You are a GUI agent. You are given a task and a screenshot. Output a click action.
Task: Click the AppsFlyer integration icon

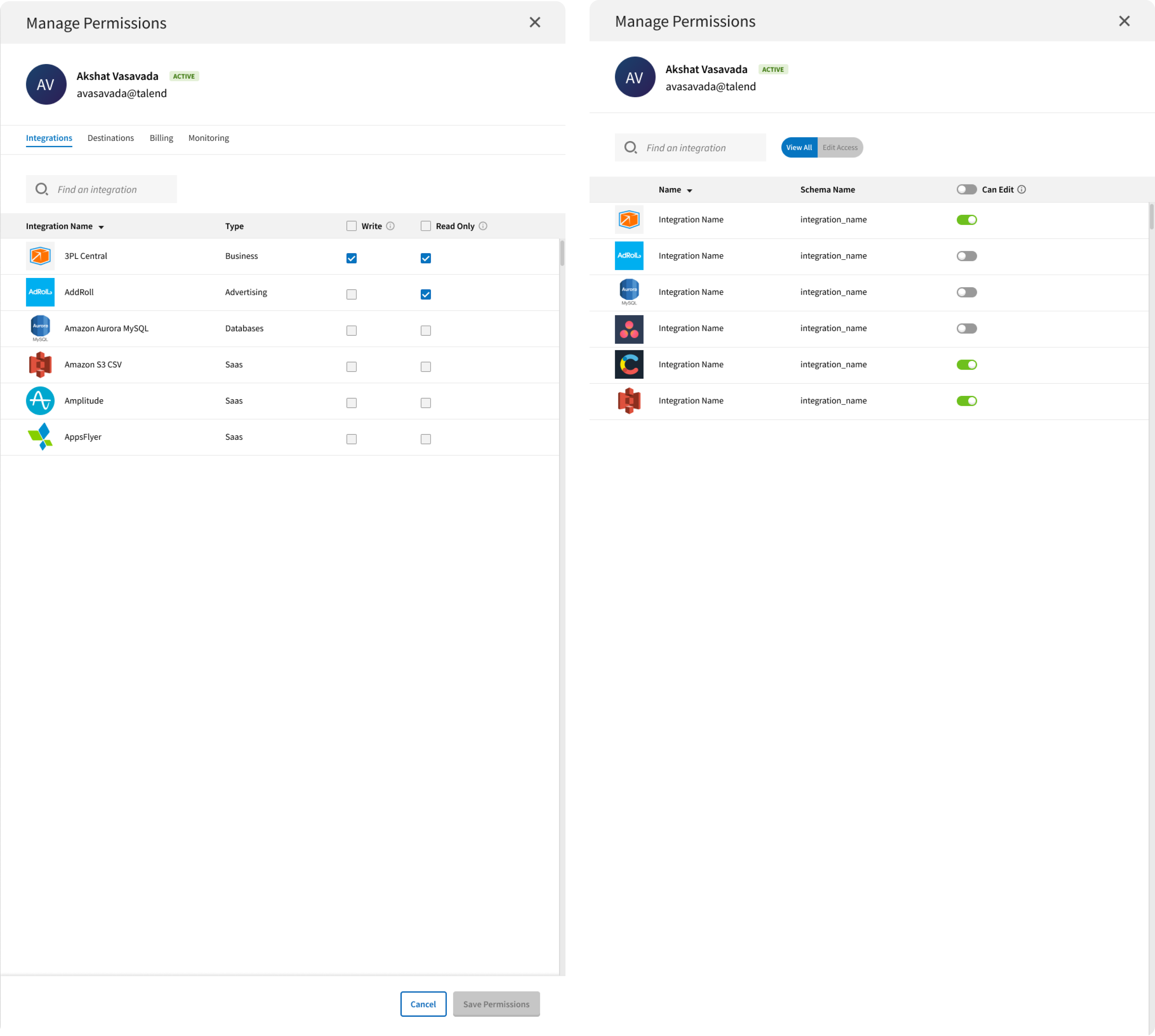tap(40, 436)
